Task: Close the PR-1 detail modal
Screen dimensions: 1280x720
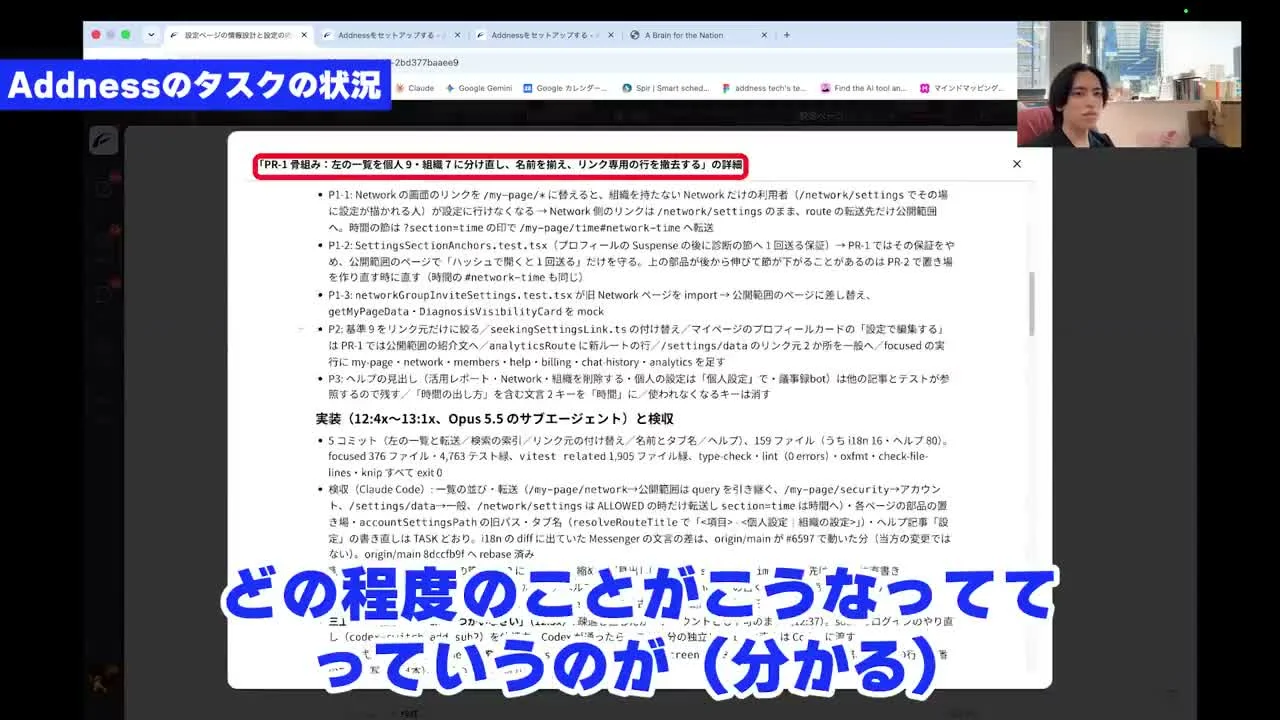Action: point(1017,164)
